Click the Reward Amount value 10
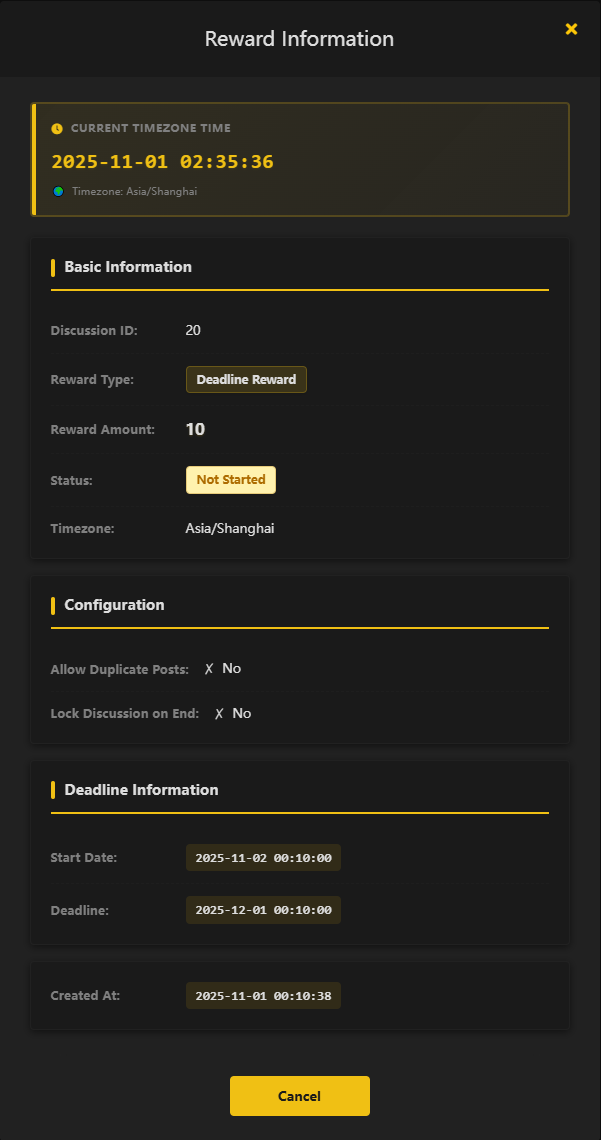Image resolution: width=601 pixels, height=1140 pixels. point(195,430)
